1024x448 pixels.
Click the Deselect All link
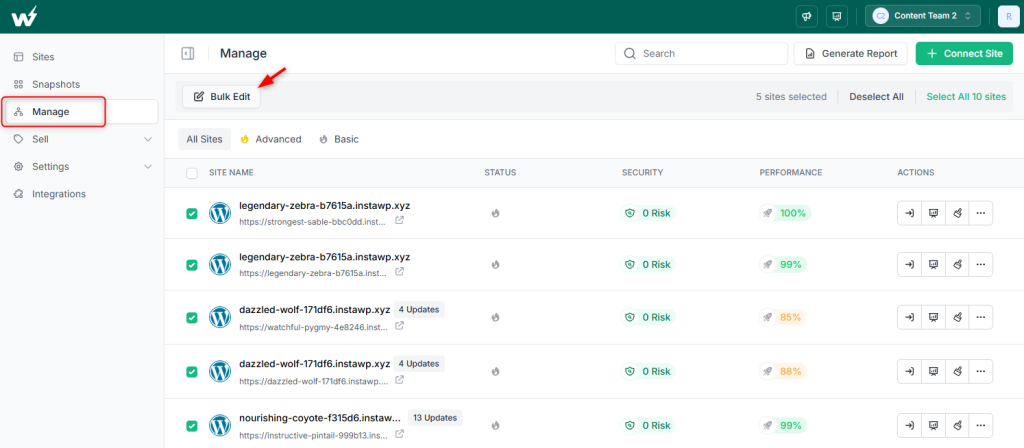click(876, 97)
